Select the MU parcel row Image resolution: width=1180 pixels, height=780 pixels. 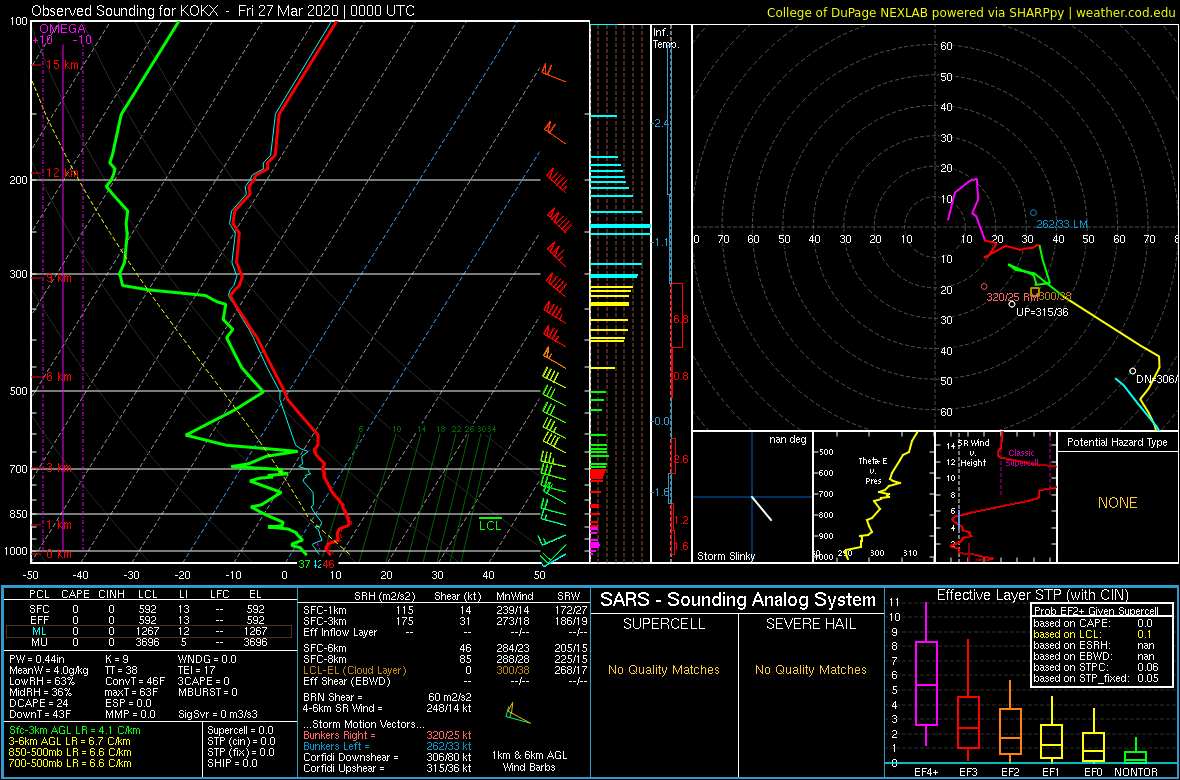pos(148,642)
